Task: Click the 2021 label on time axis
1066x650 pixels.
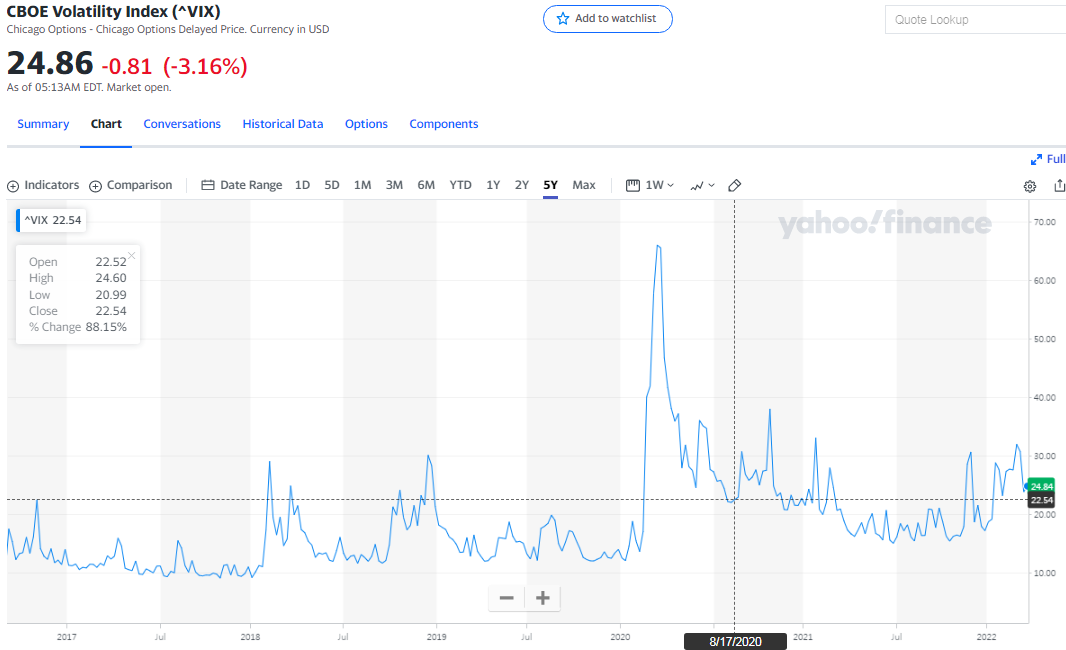Action: tap(803, 637)
